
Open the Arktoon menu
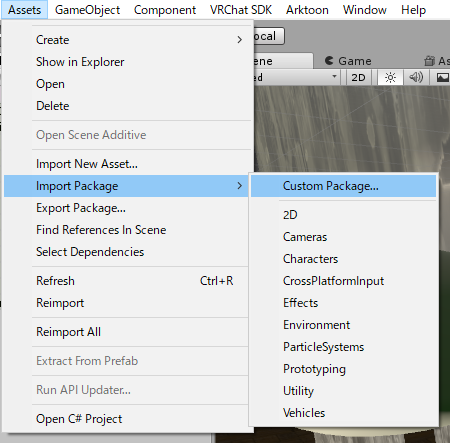(x=307, y=10)
